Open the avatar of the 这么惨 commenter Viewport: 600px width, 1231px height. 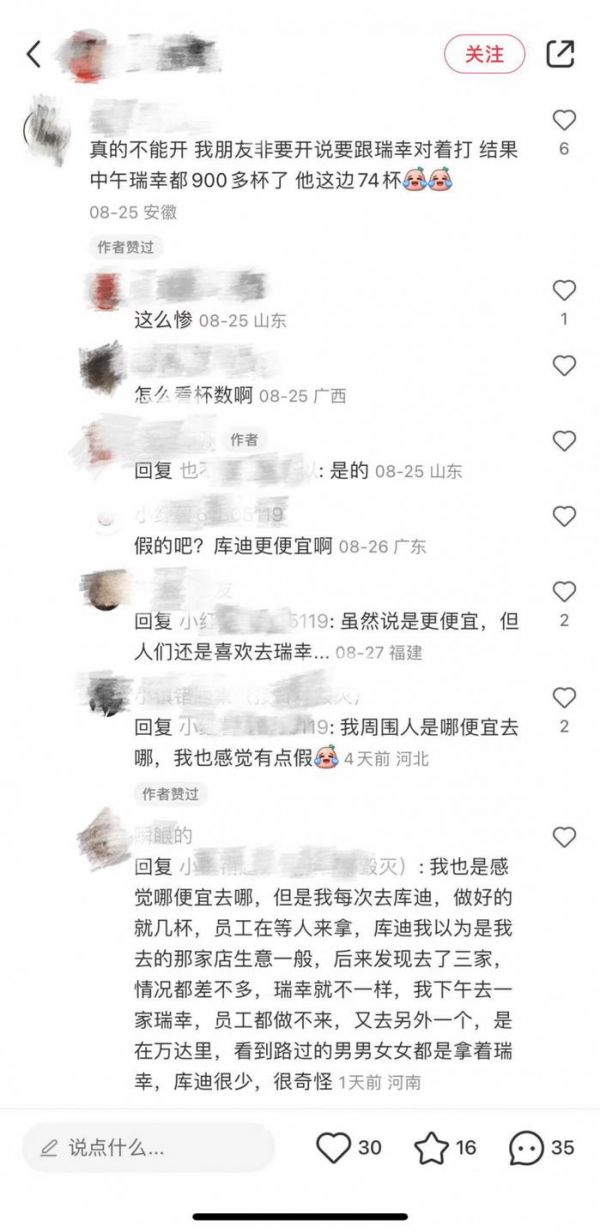click(x=102, y=291)
